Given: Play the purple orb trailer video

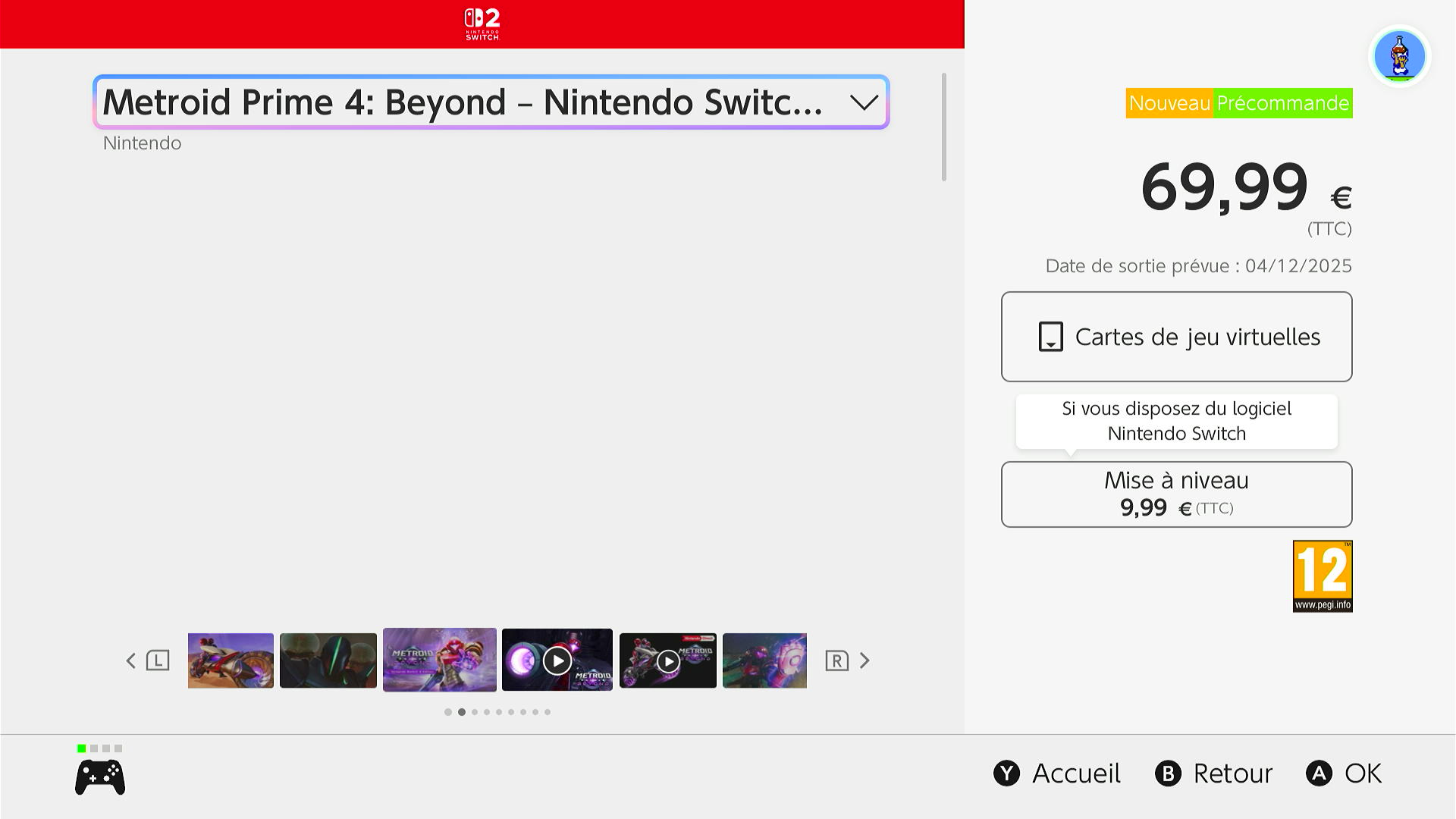Looking at the screenshot, I should pyautogui.click(x=557, y=661).
